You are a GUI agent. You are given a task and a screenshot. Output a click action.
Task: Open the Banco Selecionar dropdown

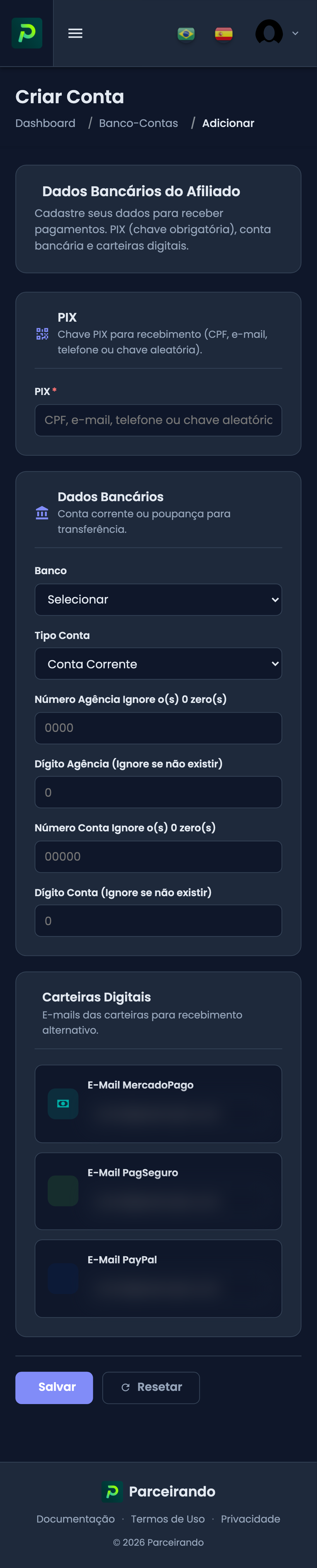point(158,600)
